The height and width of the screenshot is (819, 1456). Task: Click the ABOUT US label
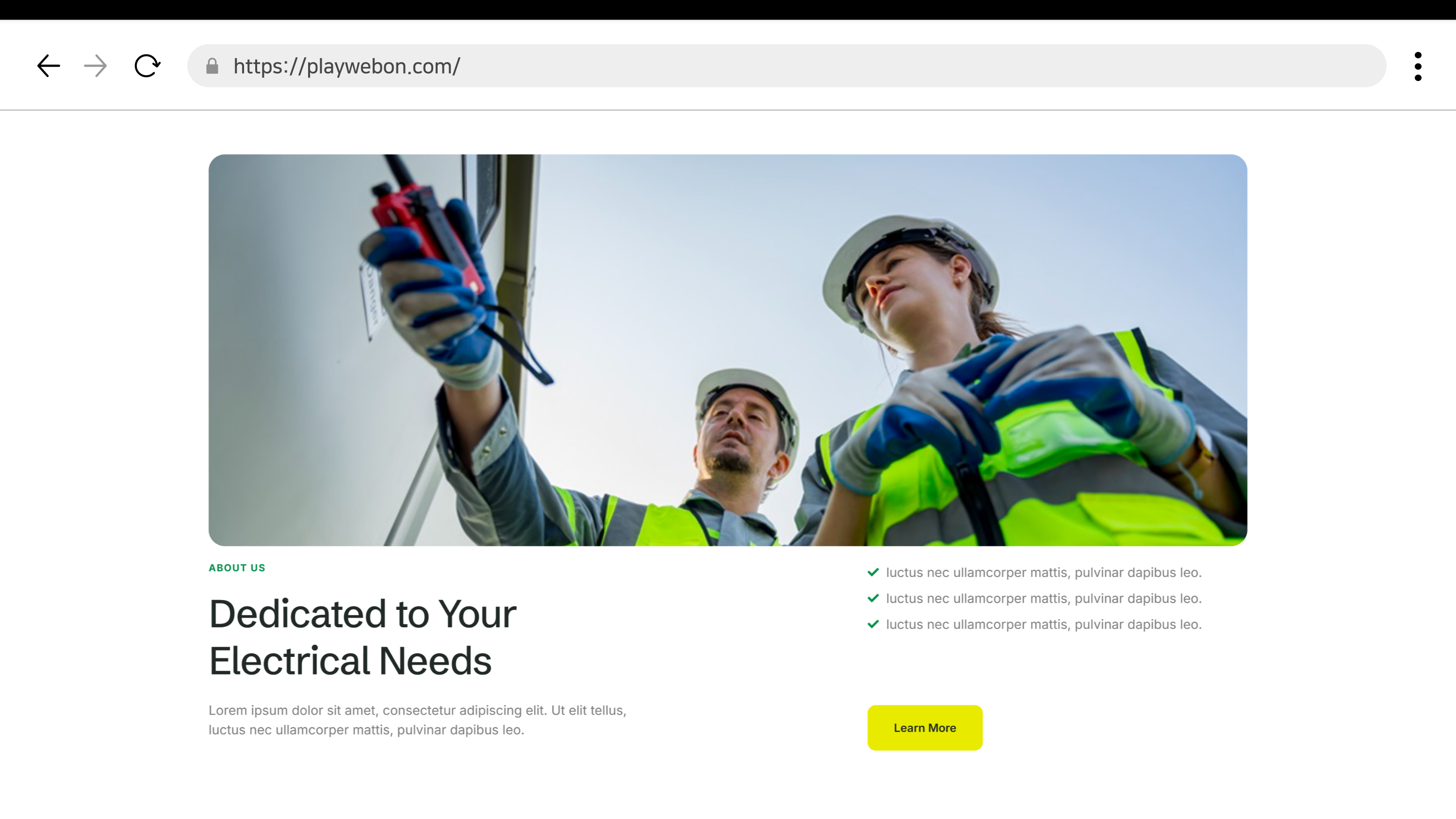[x=237, y=568]
